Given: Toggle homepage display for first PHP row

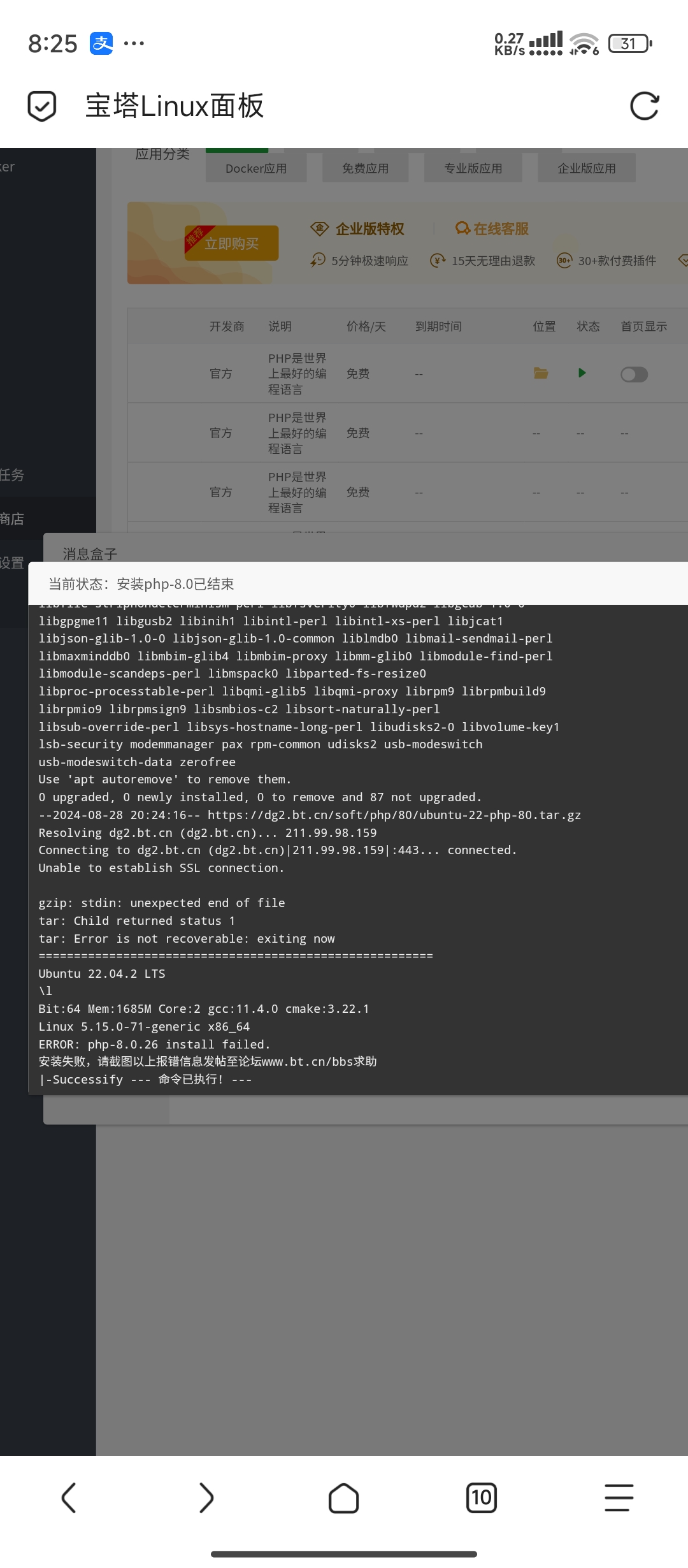Looking at the screenshot, I should pos(634,374).
